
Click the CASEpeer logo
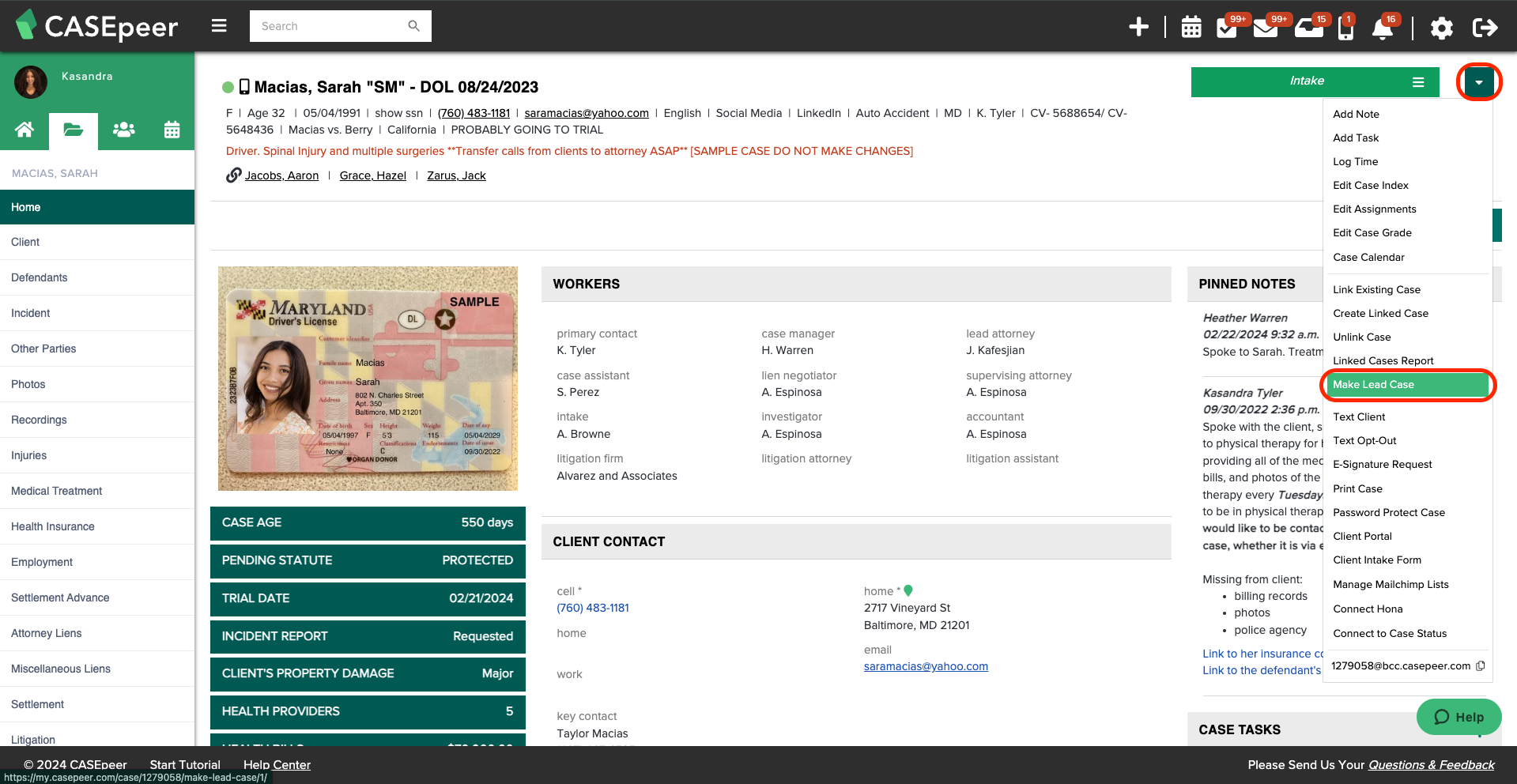click(96, 26)
